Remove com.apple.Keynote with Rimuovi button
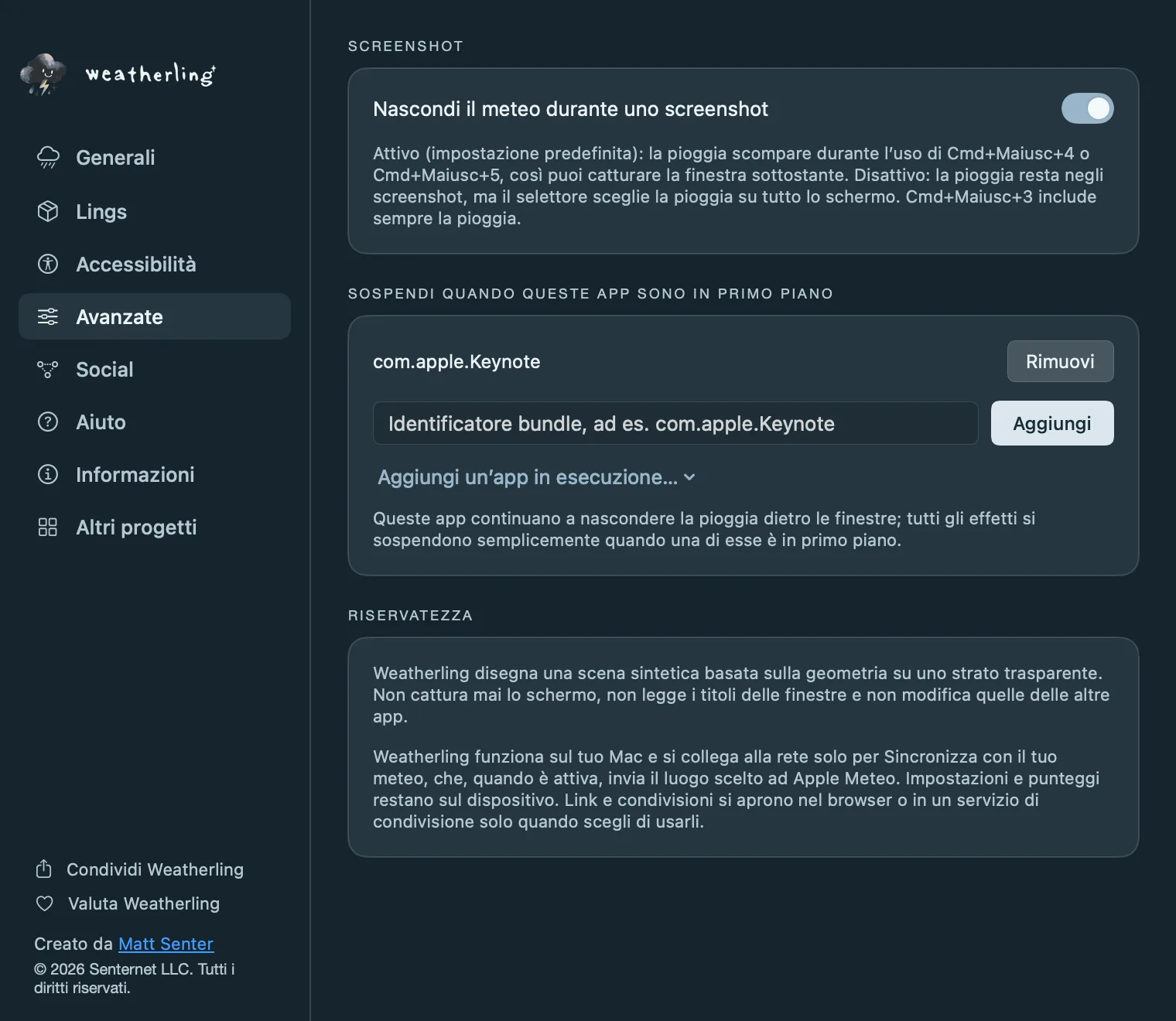This screenshot has height=1021, width=1176. click(1060, 361)
